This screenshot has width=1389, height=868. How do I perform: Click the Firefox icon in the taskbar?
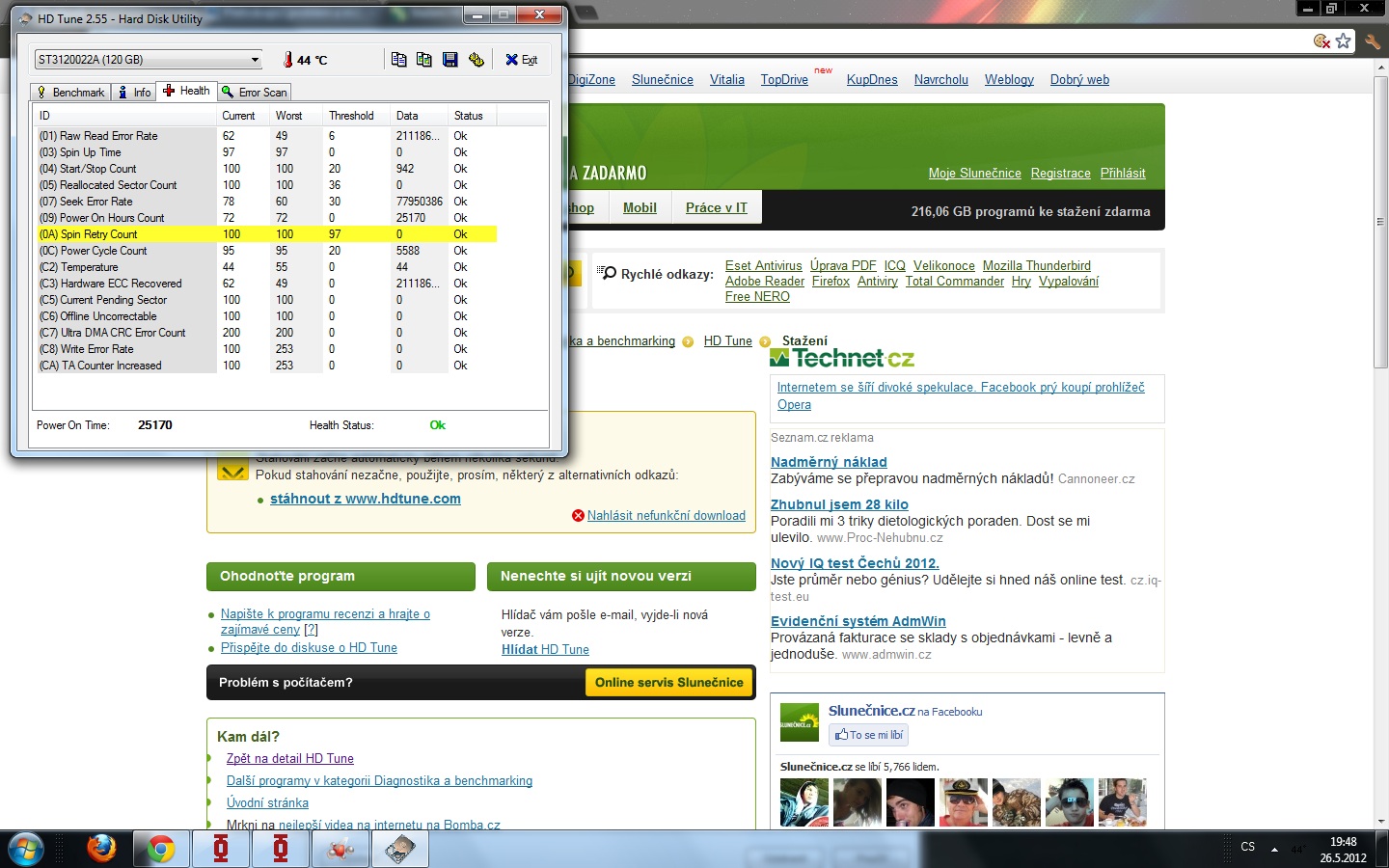[100, 849]
